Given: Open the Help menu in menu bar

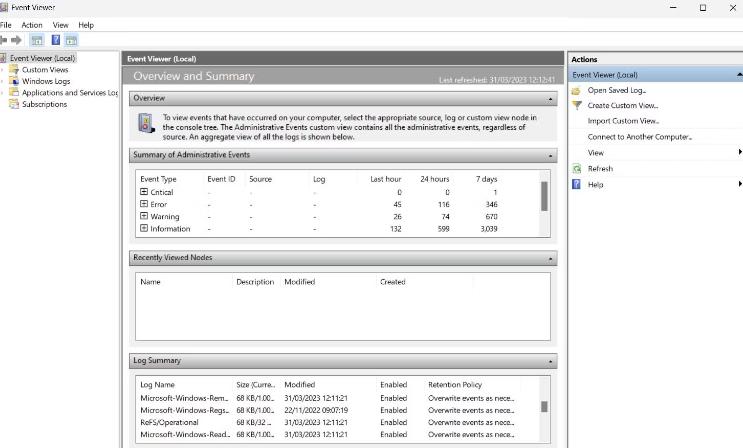Looking at the screenshot, I should pos(86,25).
